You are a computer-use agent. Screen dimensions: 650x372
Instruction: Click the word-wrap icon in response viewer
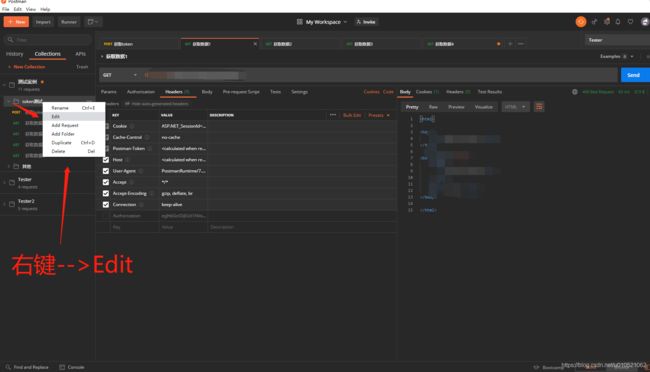point(539,107)
